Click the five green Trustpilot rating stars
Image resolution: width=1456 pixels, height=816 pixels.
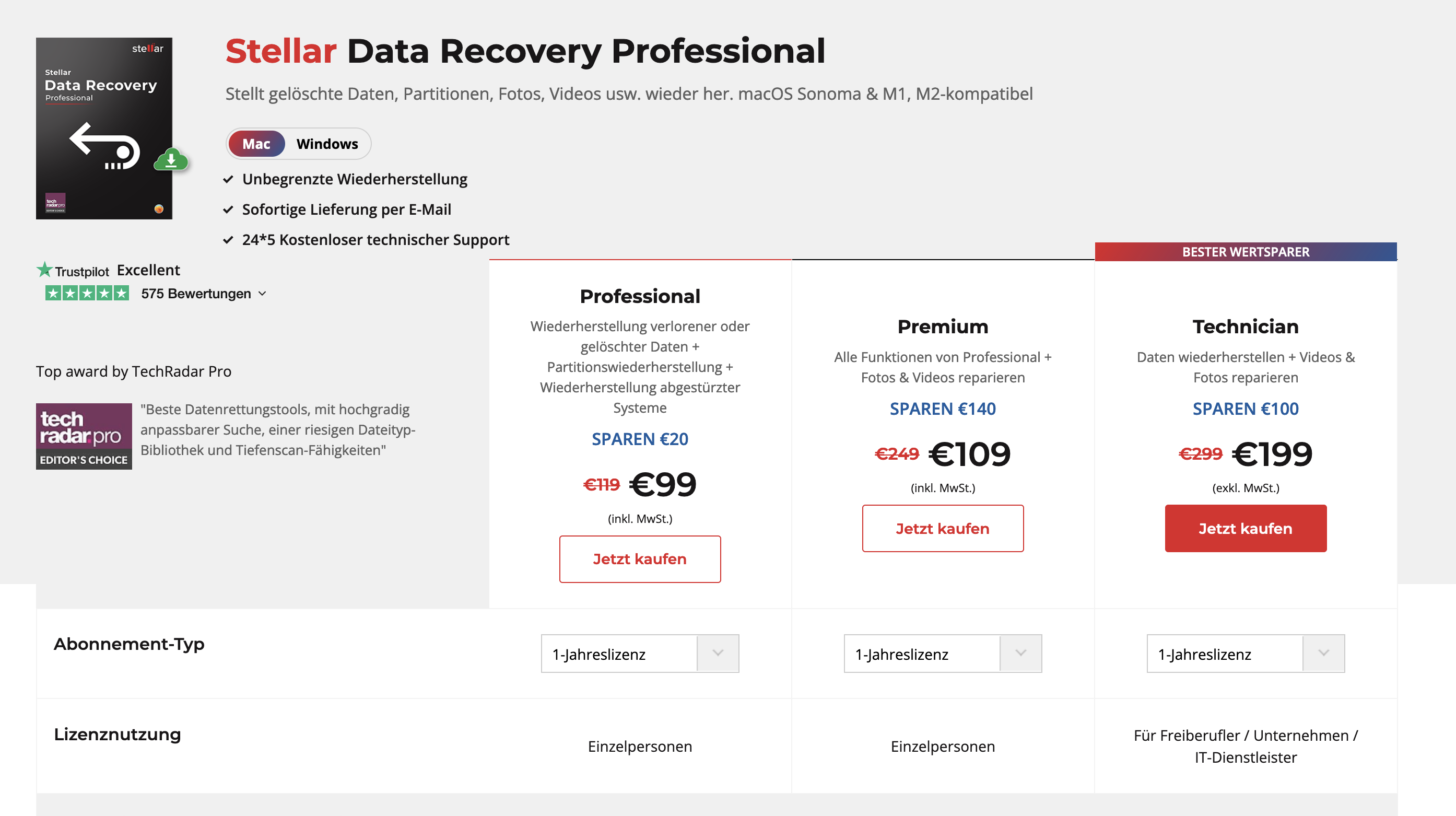(87, 293)
